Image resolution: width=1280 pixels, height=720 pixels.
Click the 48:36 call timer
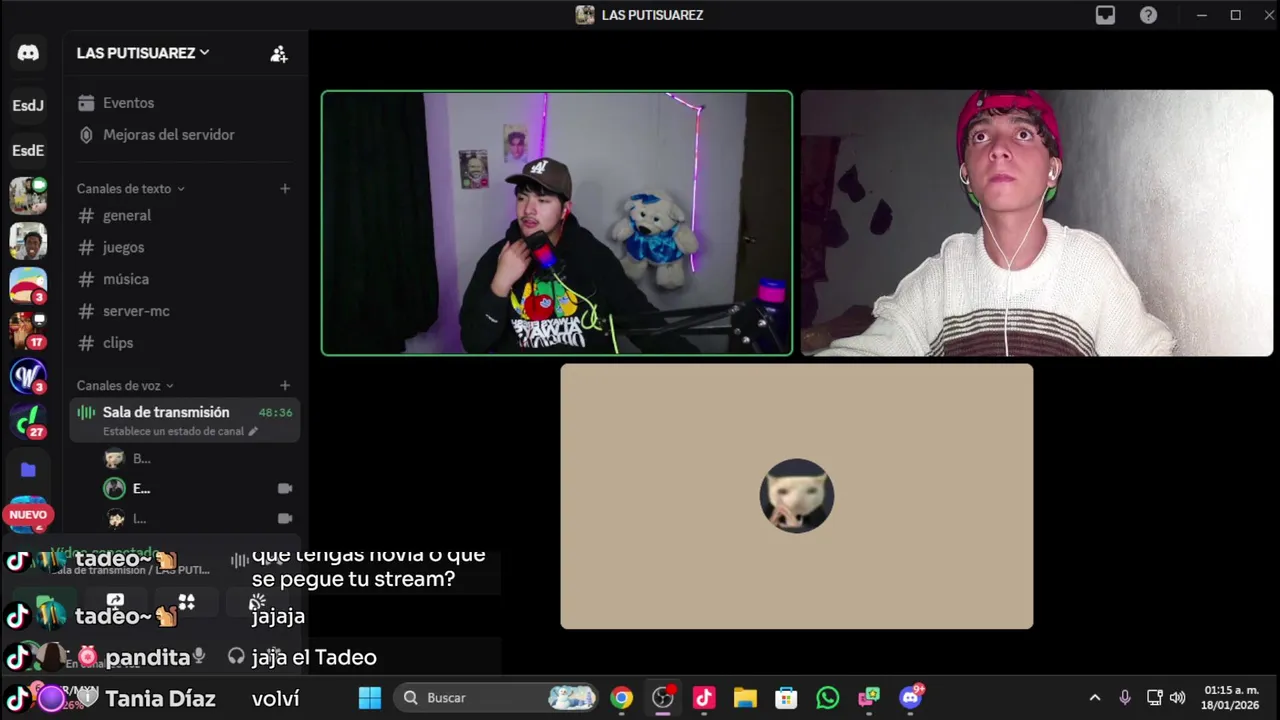[x=275, y=412]
